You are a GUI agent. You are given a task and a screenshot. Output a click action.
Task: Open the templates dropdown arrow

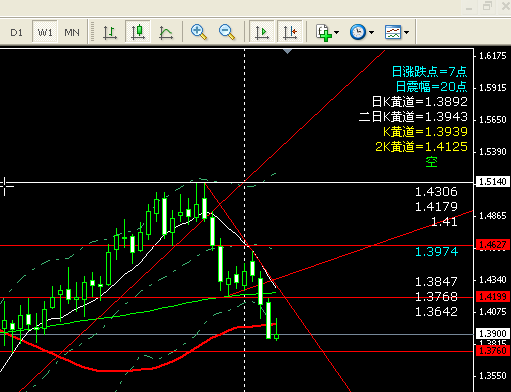pos(407,32)
